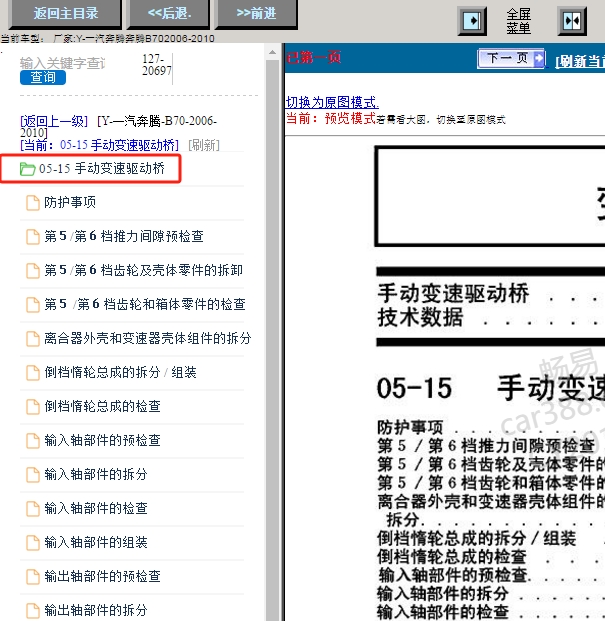Screen dimensions: 605x621
Task: Click 第5/第6档推力间隙预检查 line in preview
Action: (x=486, y=446)
